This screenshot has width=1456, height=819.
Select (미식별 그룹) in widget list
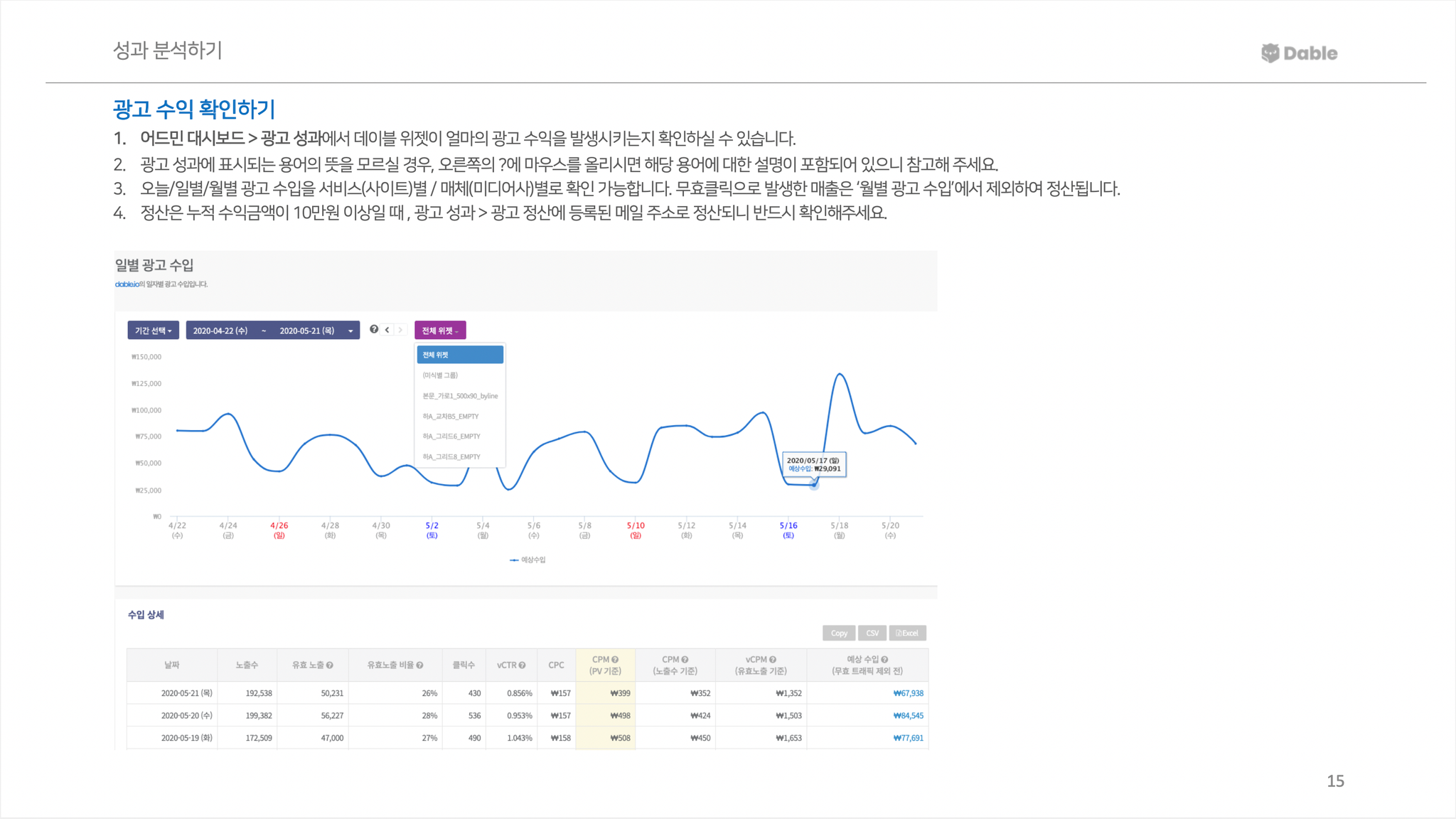coord(460,375)
